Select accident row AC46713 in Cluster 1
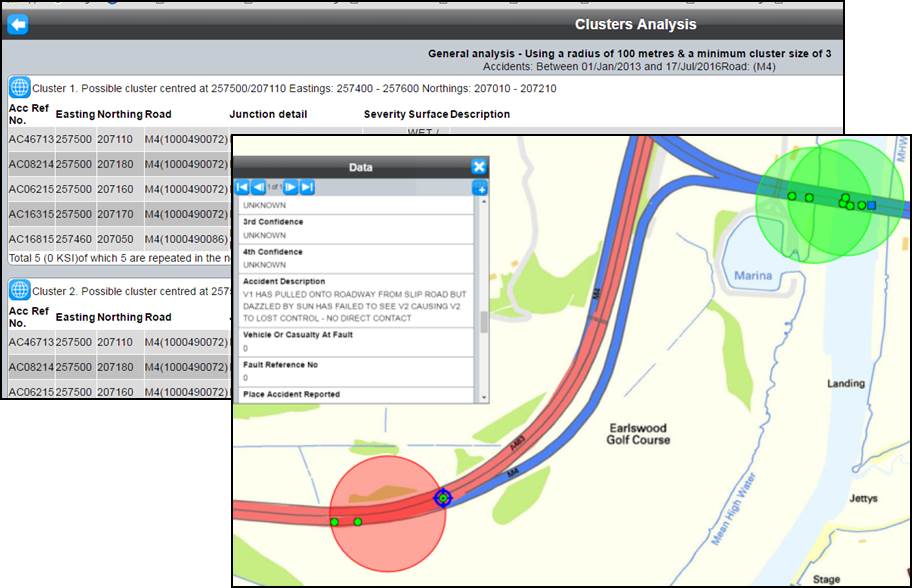912x588 pixels. [x=30, y=139]
